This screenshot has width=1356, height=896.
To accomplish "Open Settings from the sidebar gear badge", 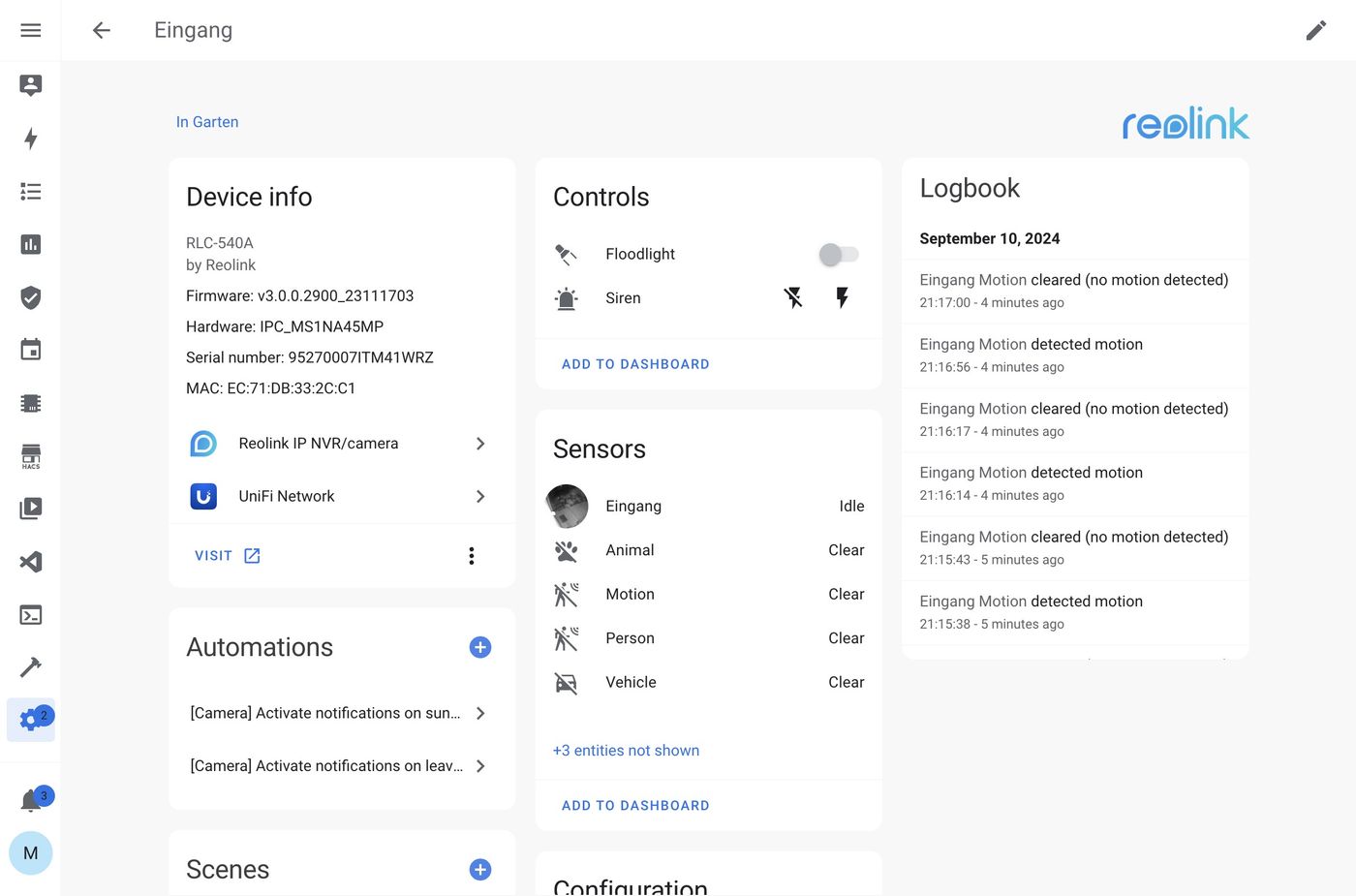I will (x=30, y=720).
